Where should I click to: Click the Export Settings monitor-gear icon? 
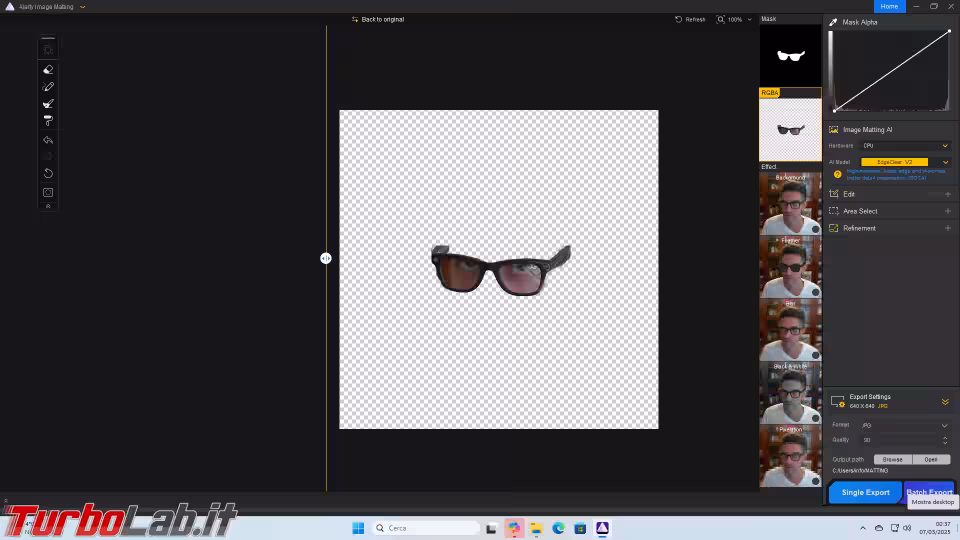click(838, 402)
